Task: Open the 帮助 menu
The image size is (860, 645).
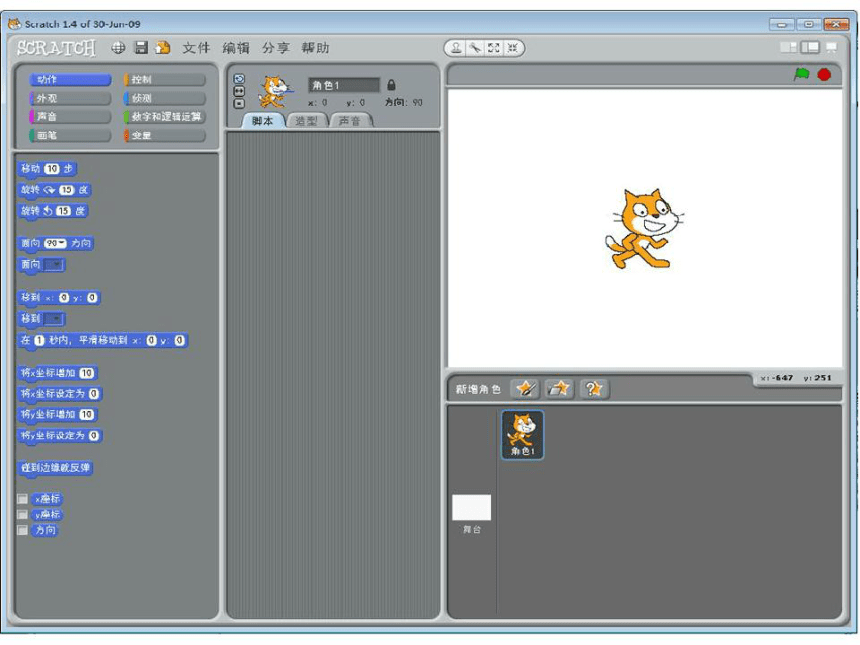Action: (x=315, y=48)
